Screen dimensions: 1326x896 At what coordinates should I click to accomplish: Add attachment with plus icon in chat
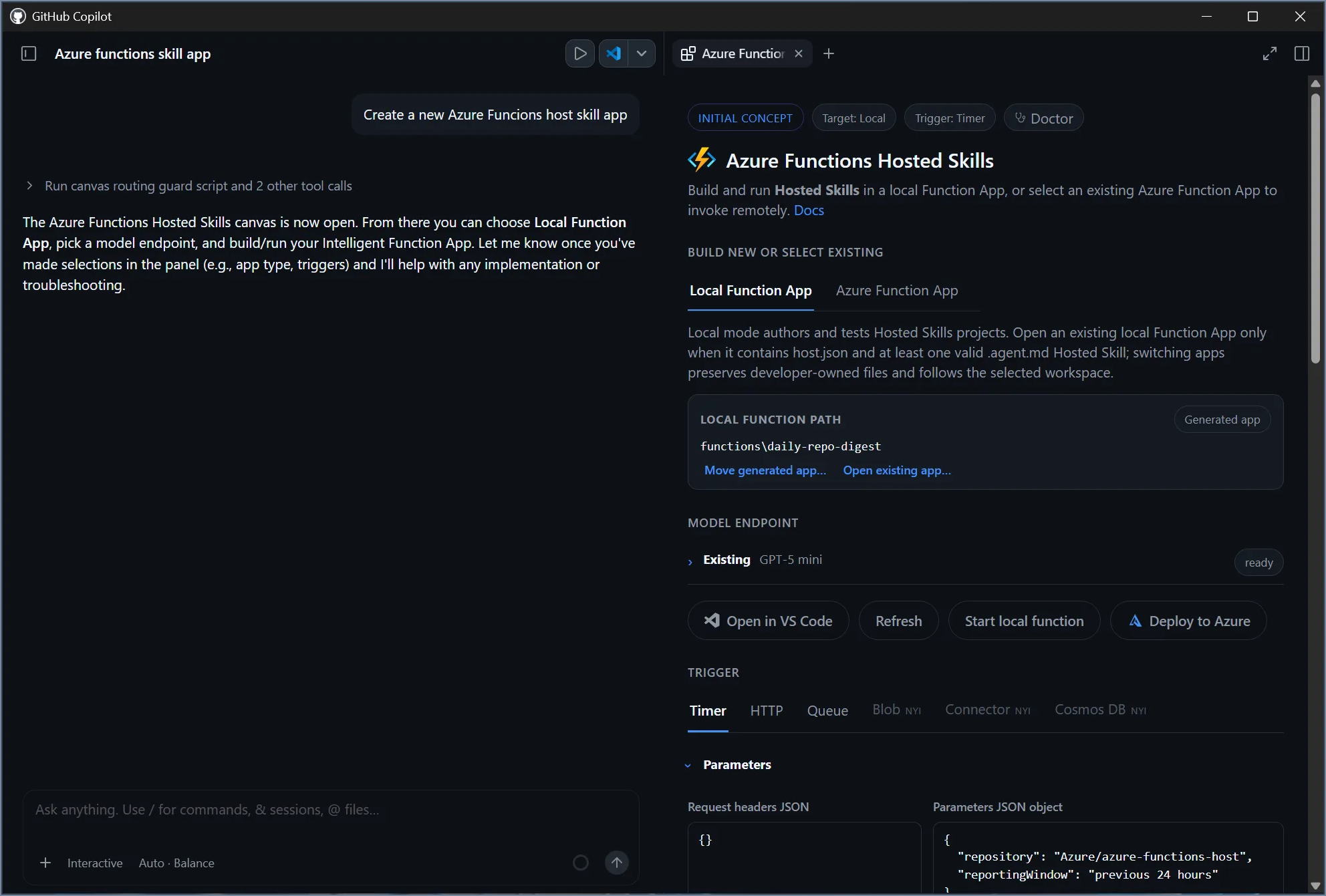coord(45,863)
